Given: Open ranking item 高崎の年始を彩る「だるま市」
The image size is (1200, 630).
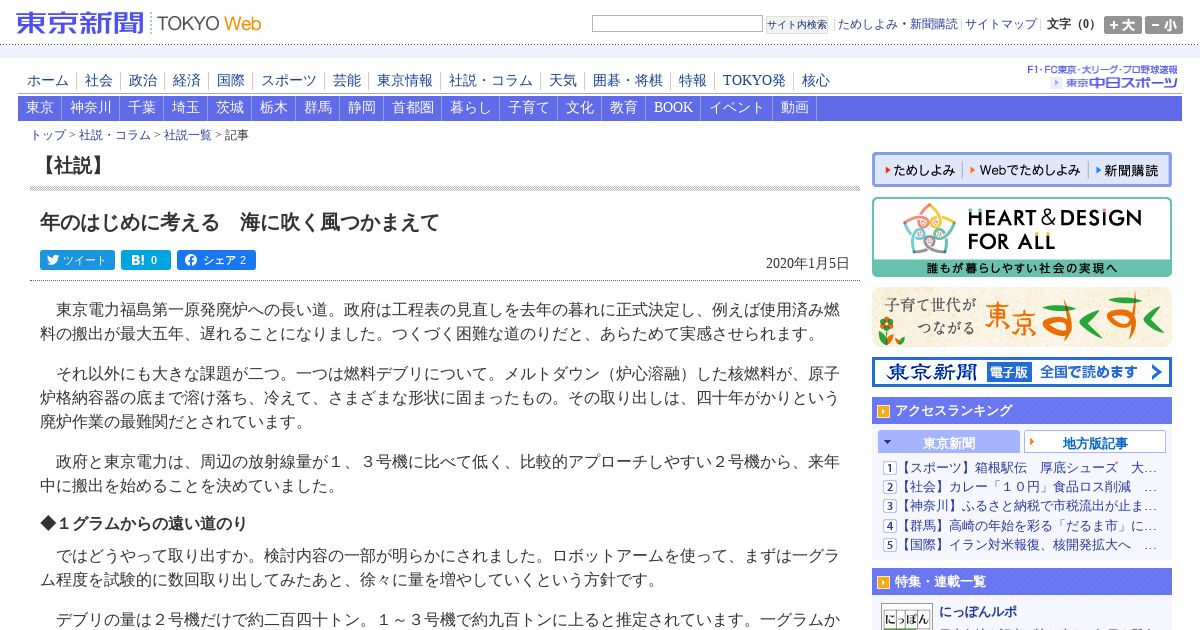Looking at the screenshot, I should pyautogui.click(x=1028, y=525).
